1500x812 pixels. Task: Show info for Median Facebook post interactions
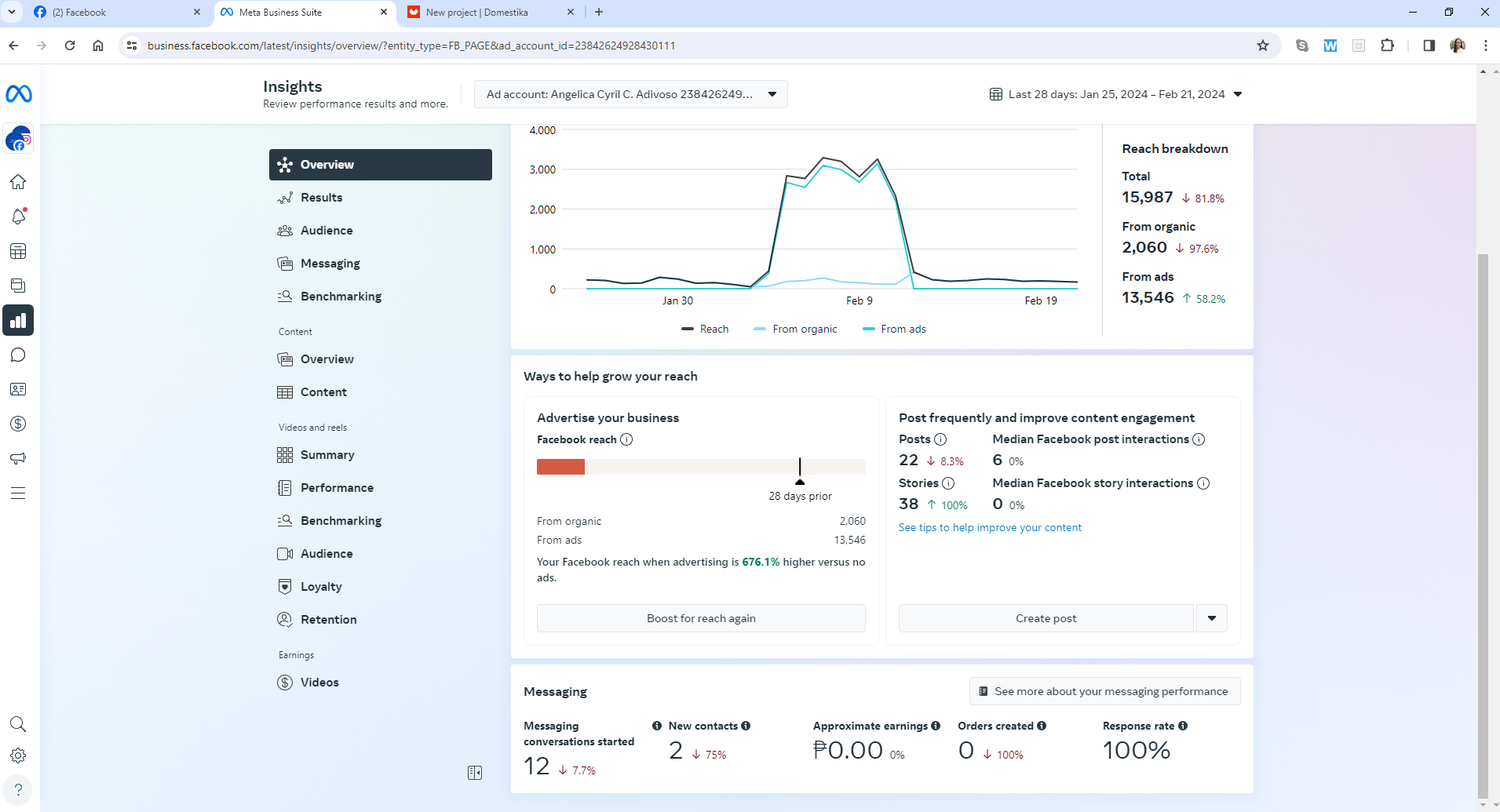(x=1199, y=439)
